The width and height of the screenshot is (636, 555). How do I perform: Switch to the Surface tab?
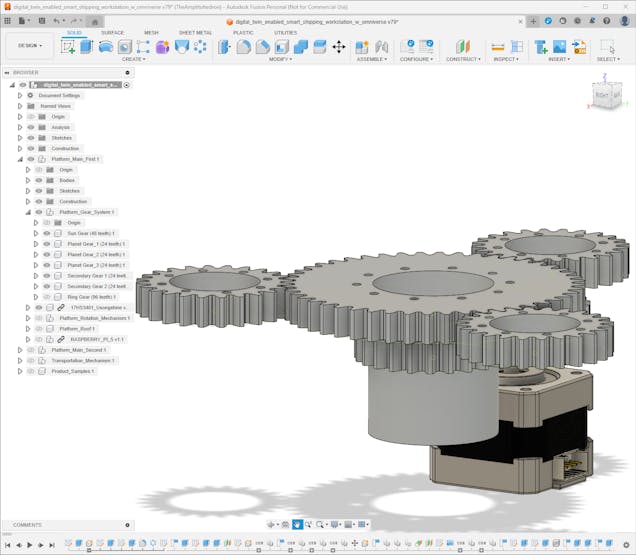(x=112, y=32)
